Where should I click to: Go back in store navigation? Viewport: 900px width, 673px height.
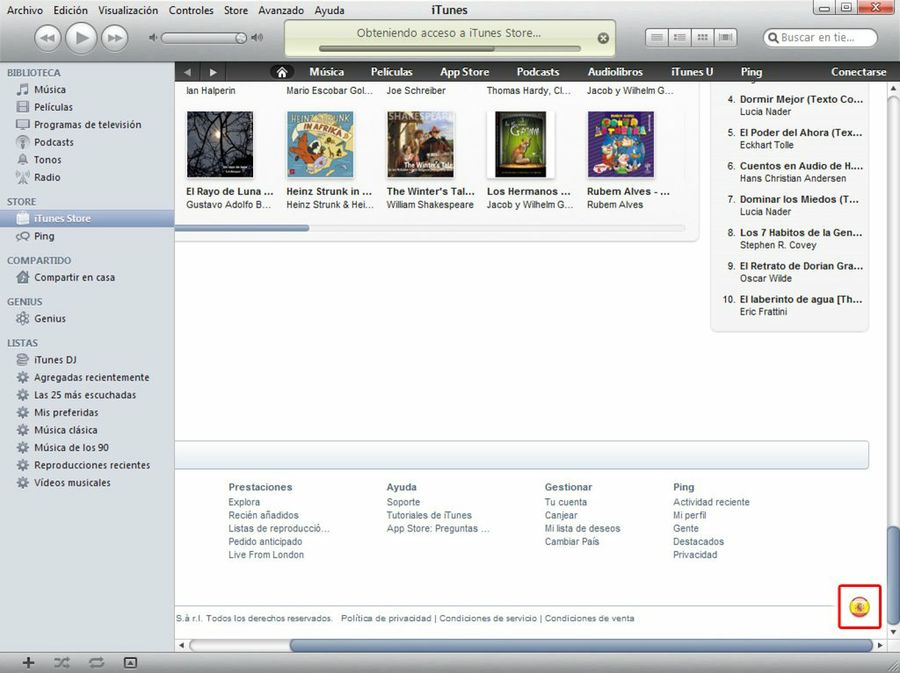click(188, 72)
